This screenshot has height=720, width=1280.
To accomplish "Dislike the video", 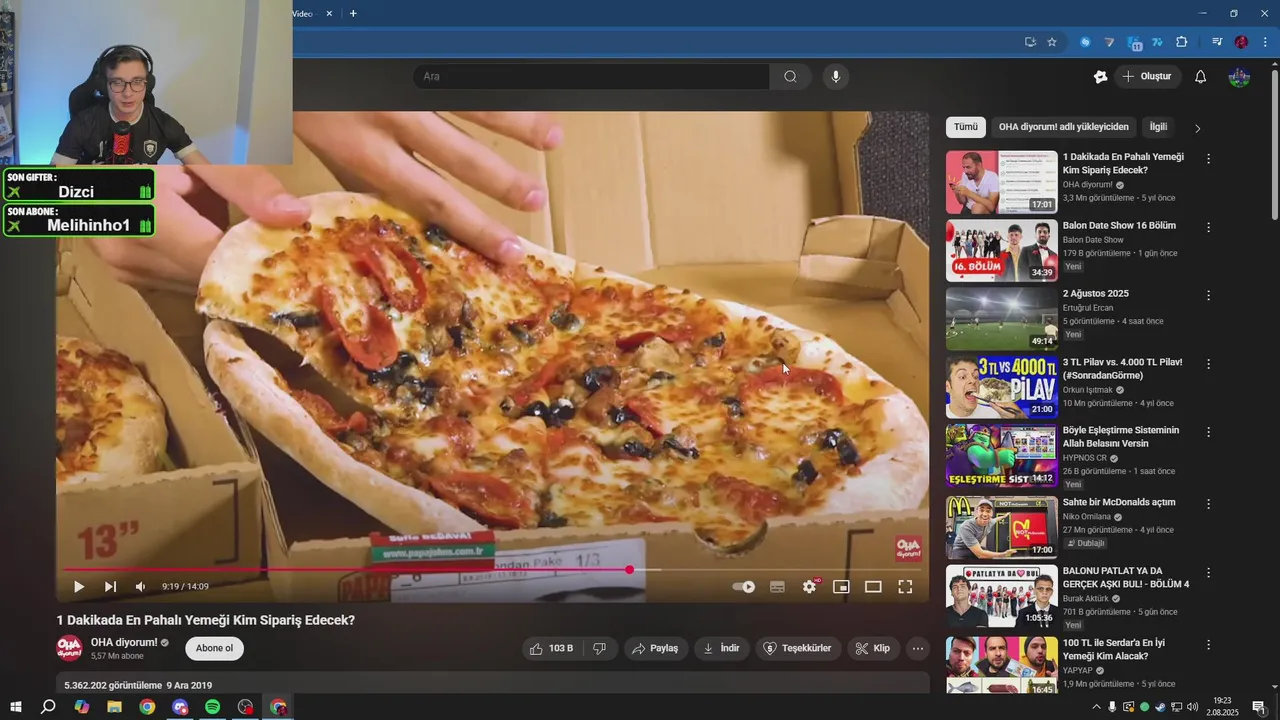I will point(600,648).
